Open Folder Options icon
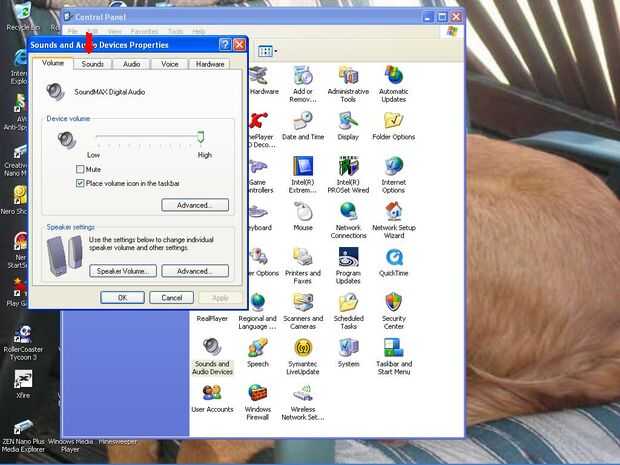Screen dimensions: 620x465 (393, 126)
